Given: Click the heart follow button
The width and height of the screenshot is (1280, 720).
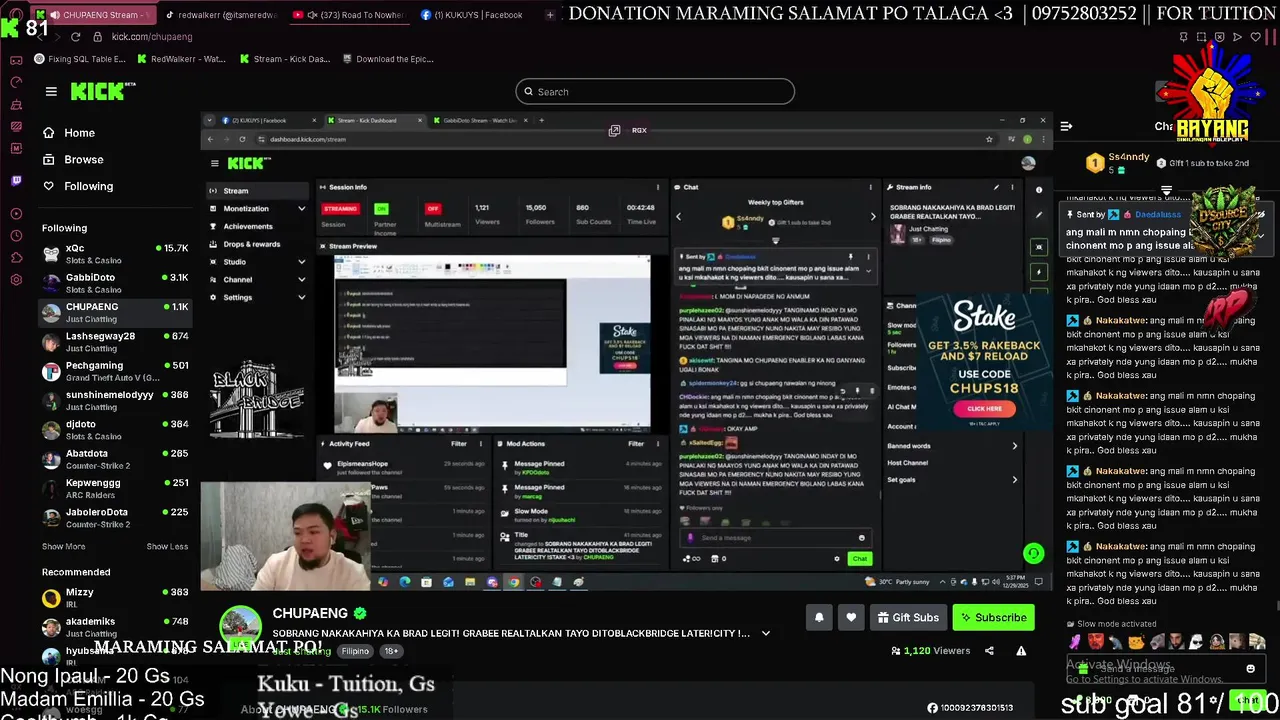Looking at the screenshot, I should point(851,618).
